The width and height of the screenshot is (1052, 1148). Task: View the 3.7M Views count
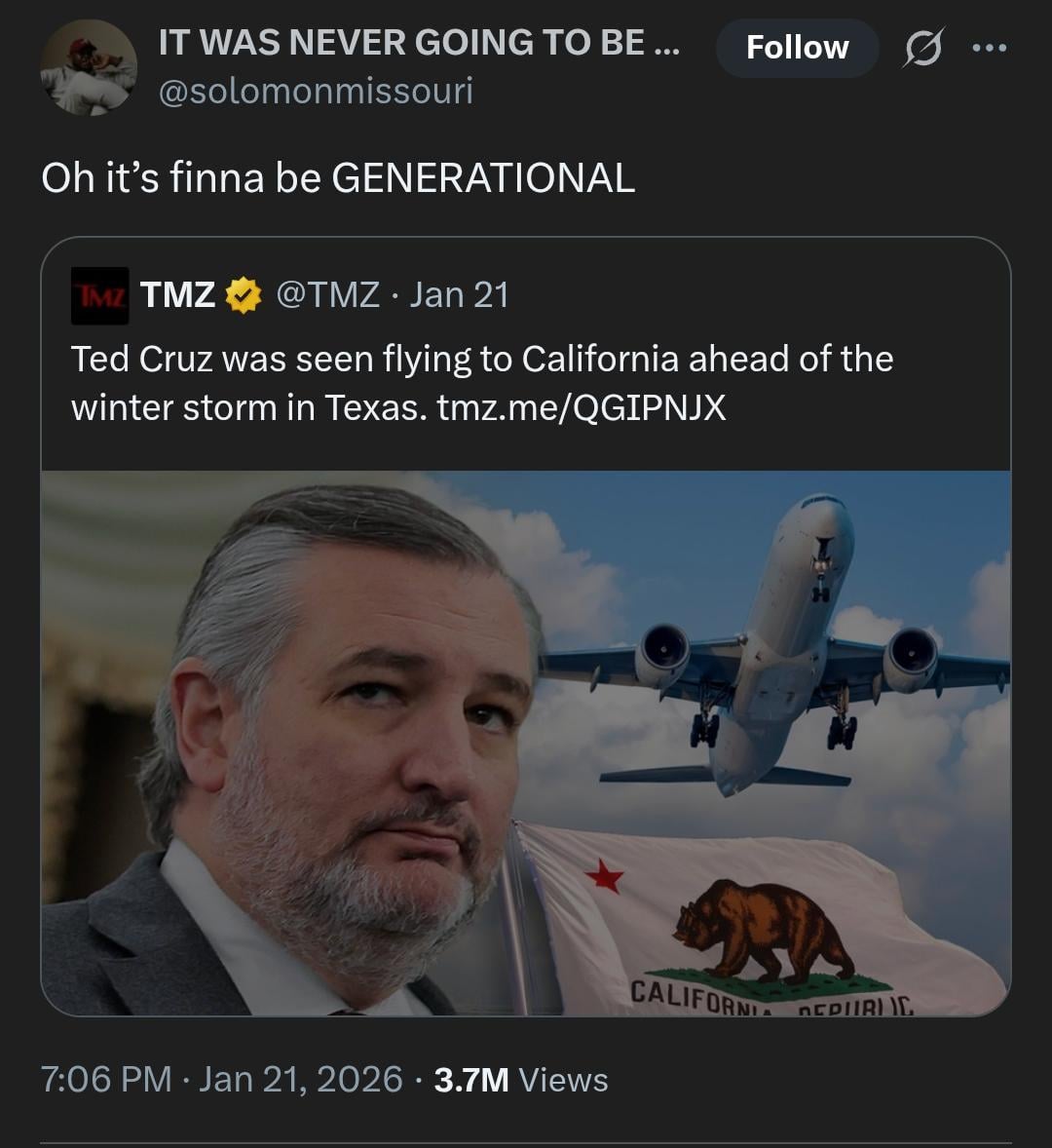coord(521,1079)
